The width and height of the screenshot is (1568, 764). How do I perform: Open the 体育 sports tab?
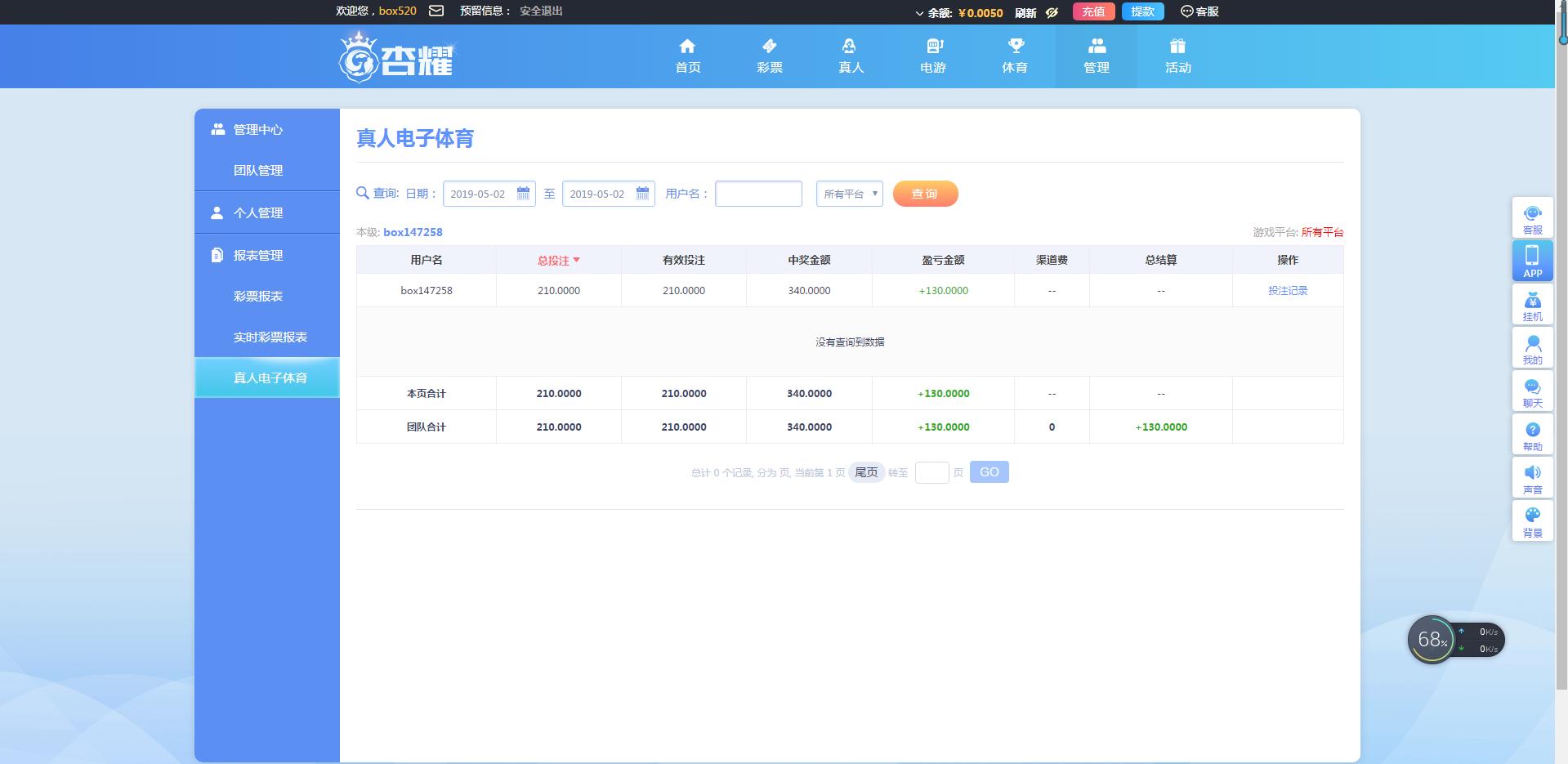click(1015, 56)
